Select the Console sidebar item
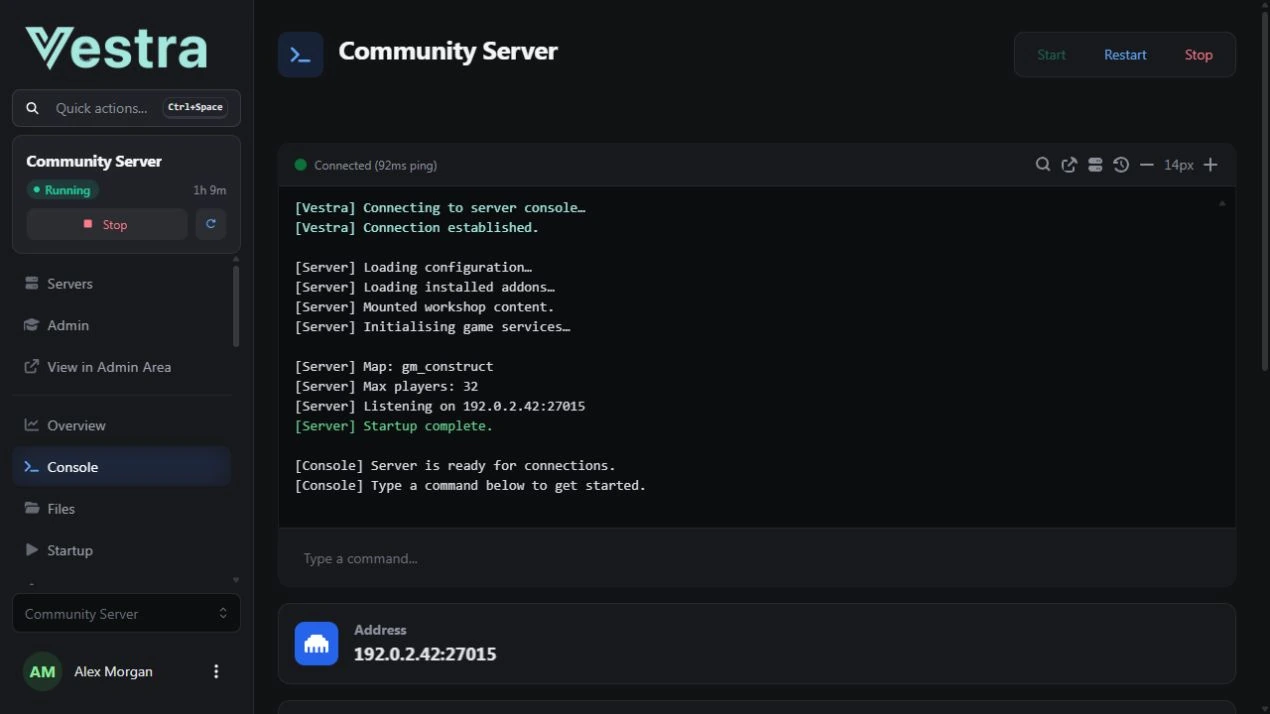This screenshot has height=714, width=1270. click(122, 467)
